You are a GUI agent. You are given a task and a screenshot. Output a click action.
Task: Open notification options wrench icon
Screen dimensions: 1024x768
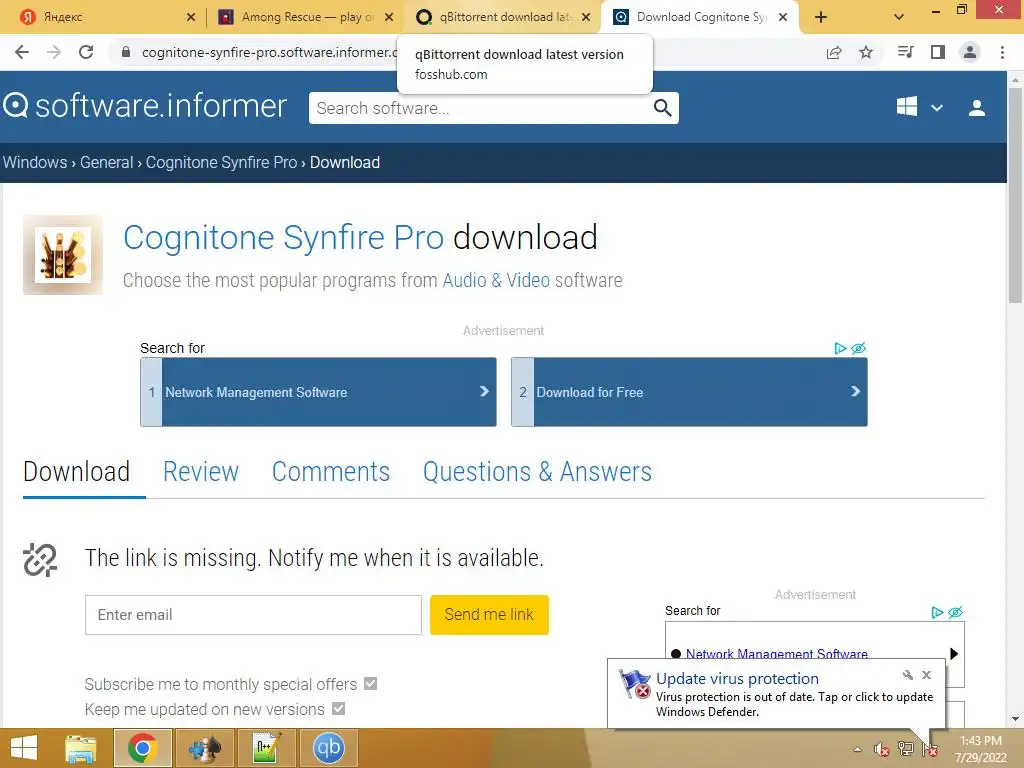pos(908,675)
